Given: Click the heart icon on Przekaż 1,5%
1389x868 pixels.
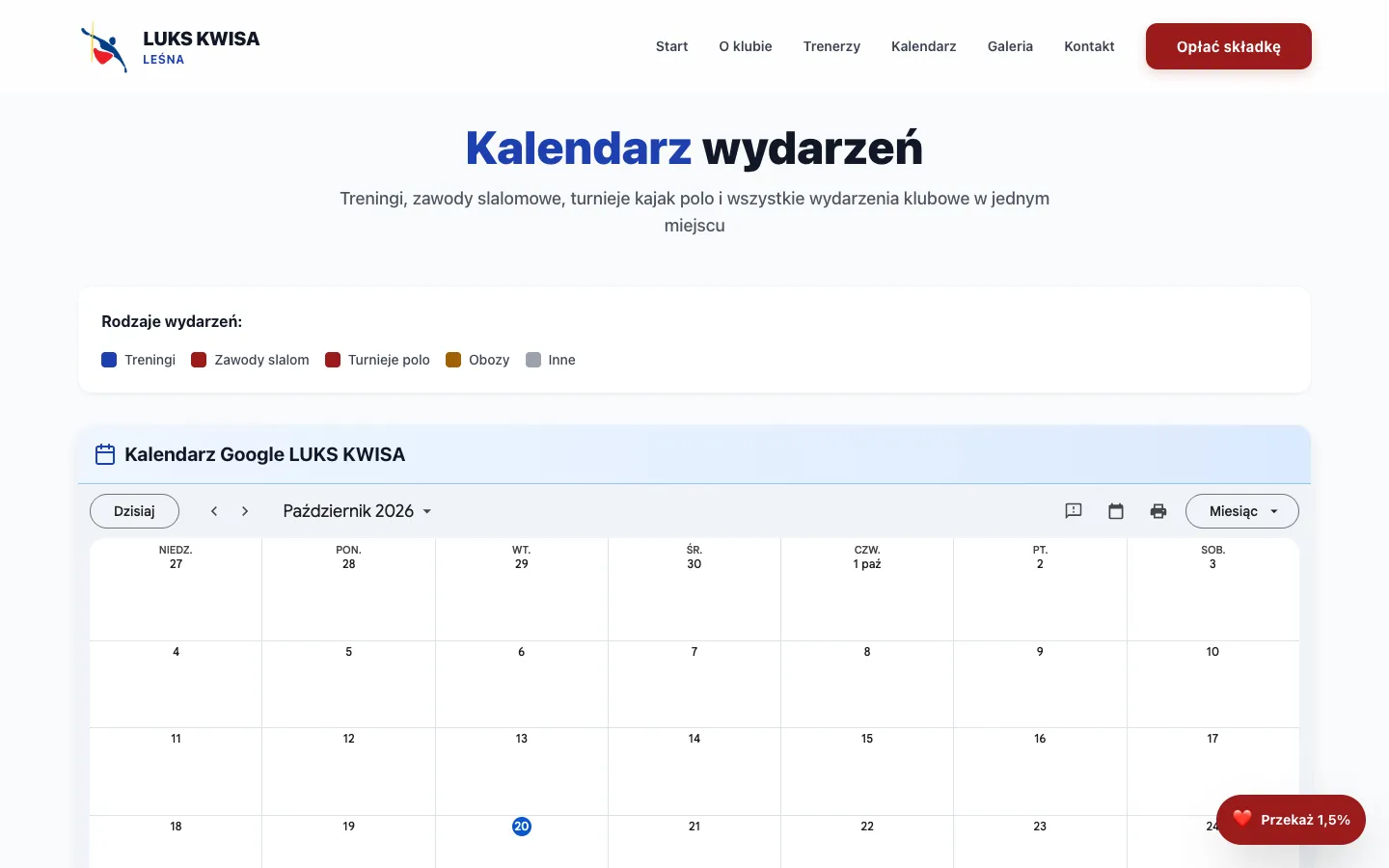Looking at the screenshot, I should [x=1242, y=819].
